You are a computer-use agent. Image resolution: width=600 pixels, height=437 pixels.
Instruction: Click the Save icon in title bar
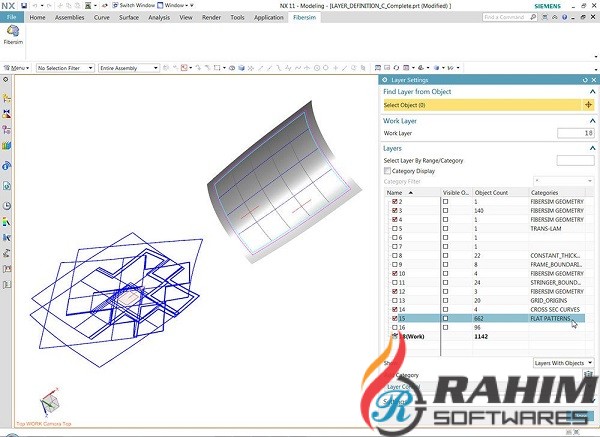(x=24, y=6)
